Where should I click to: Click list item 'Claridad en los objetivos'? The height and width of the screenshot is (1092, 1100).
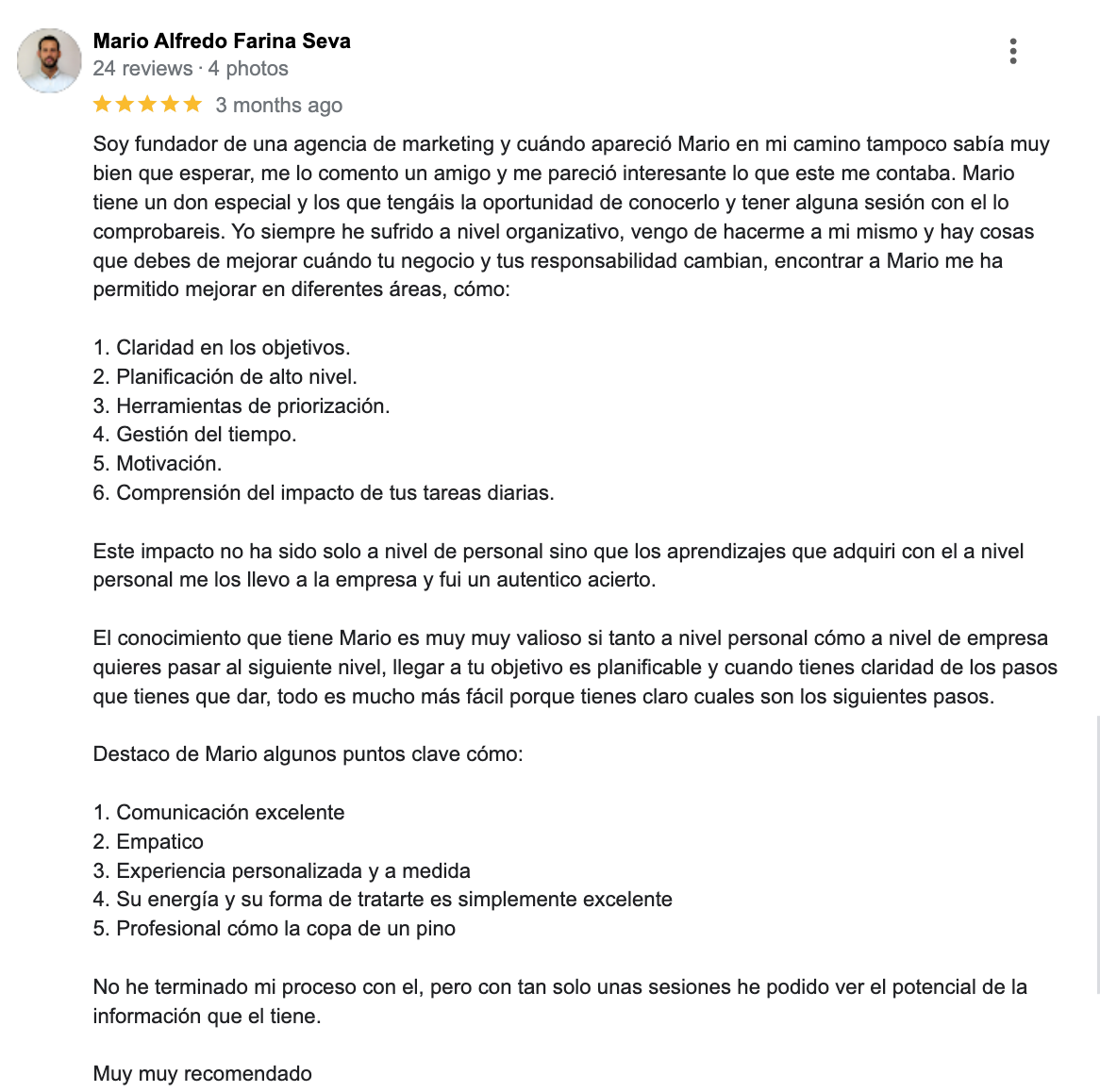pyautogui.click(x=222, y=348)
